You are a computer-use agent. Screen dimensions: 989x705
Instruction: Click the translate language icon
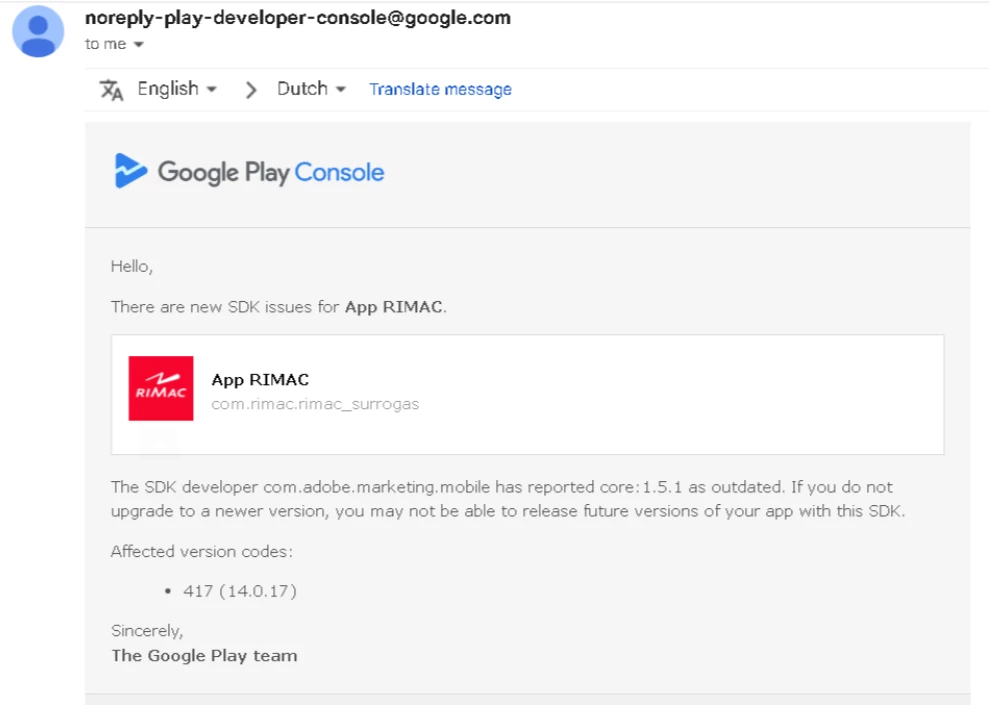112,90
